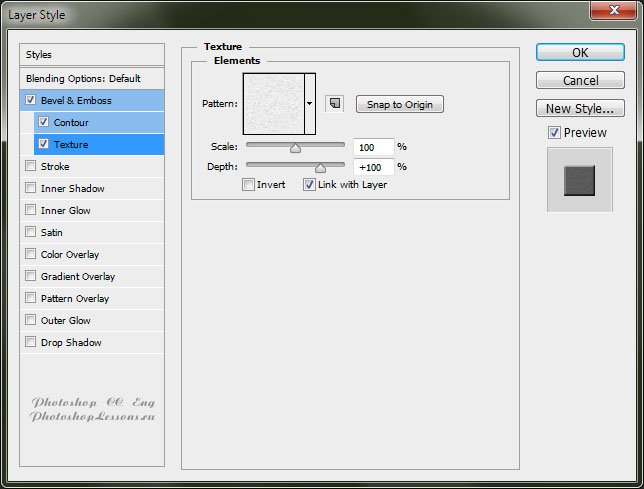Enable the Invert checkbox
Screen dimensions: 644x489
[x=248, y=184]
